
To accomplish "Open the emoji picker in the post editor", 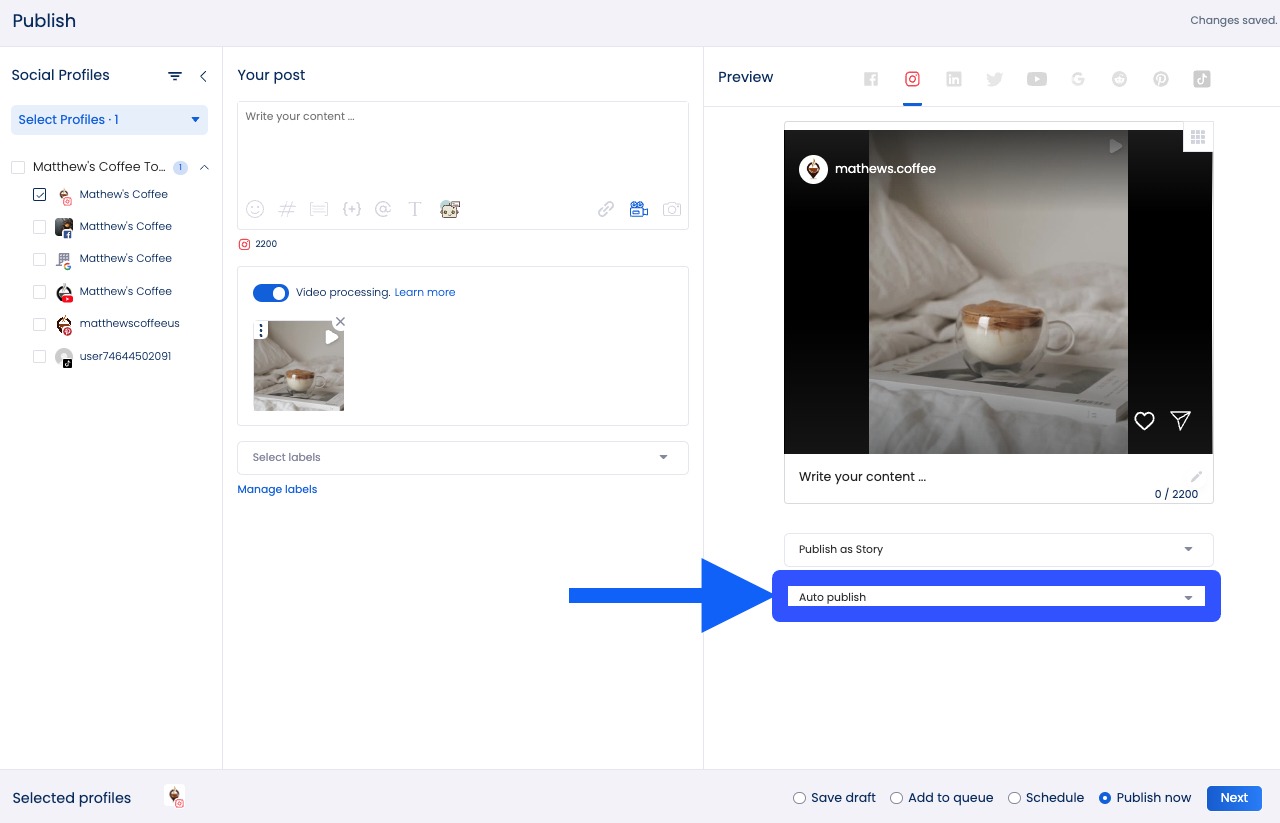I will click(255, 209).
